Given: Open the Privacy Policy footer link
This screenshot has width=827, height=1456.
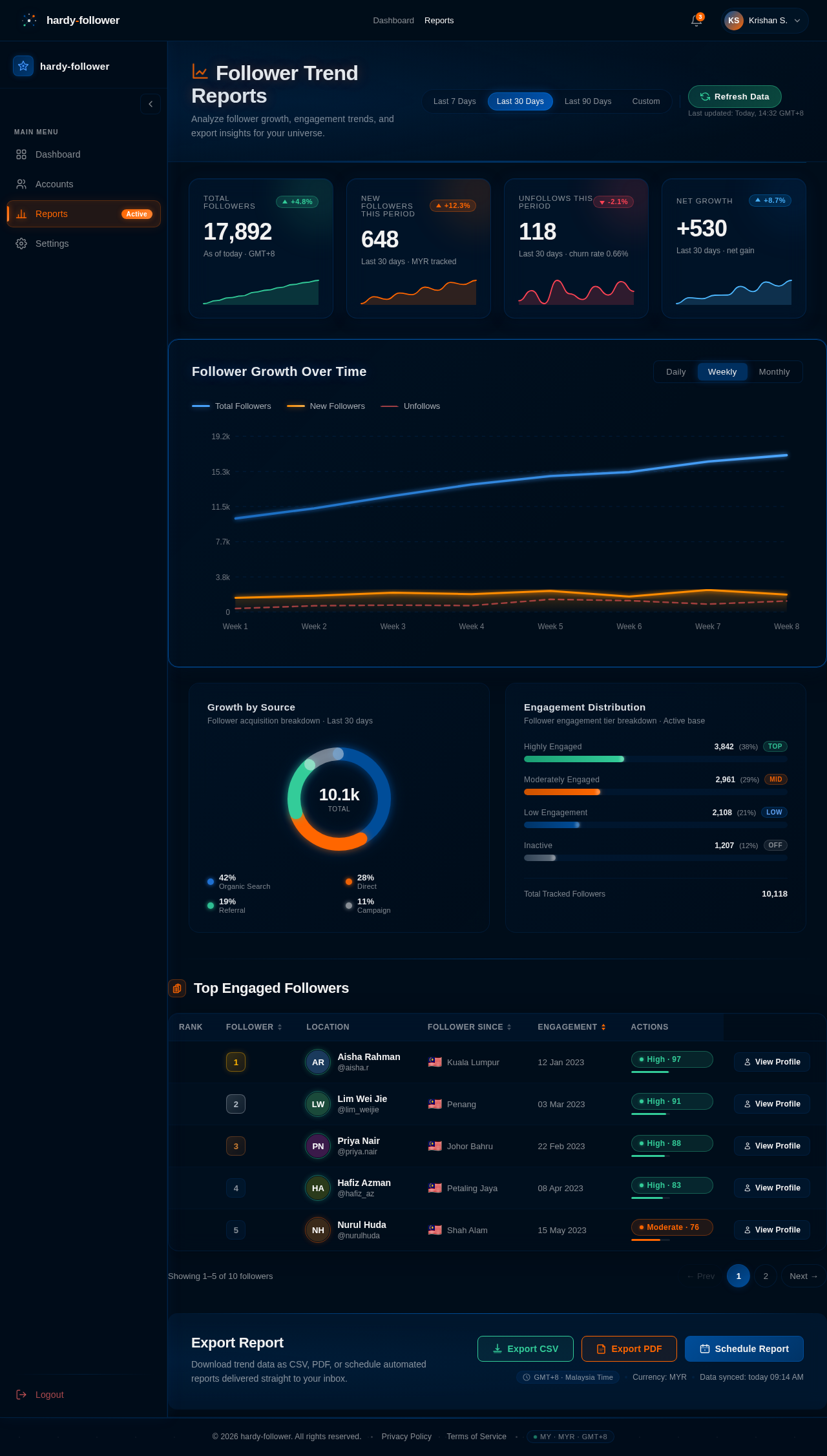Looking at the screenshot, I should click(x=406, y=1437).
